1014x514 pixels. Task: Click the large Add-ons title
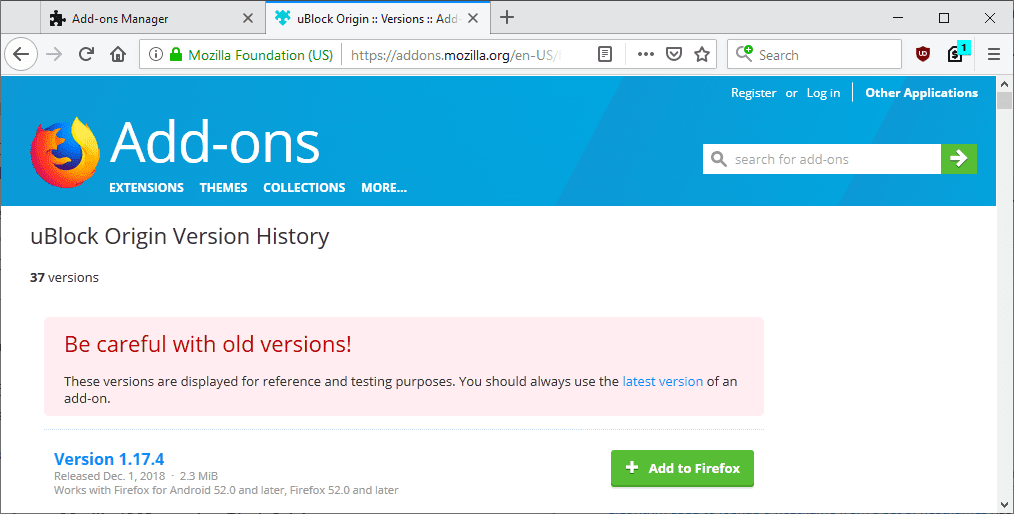[215, 143]
